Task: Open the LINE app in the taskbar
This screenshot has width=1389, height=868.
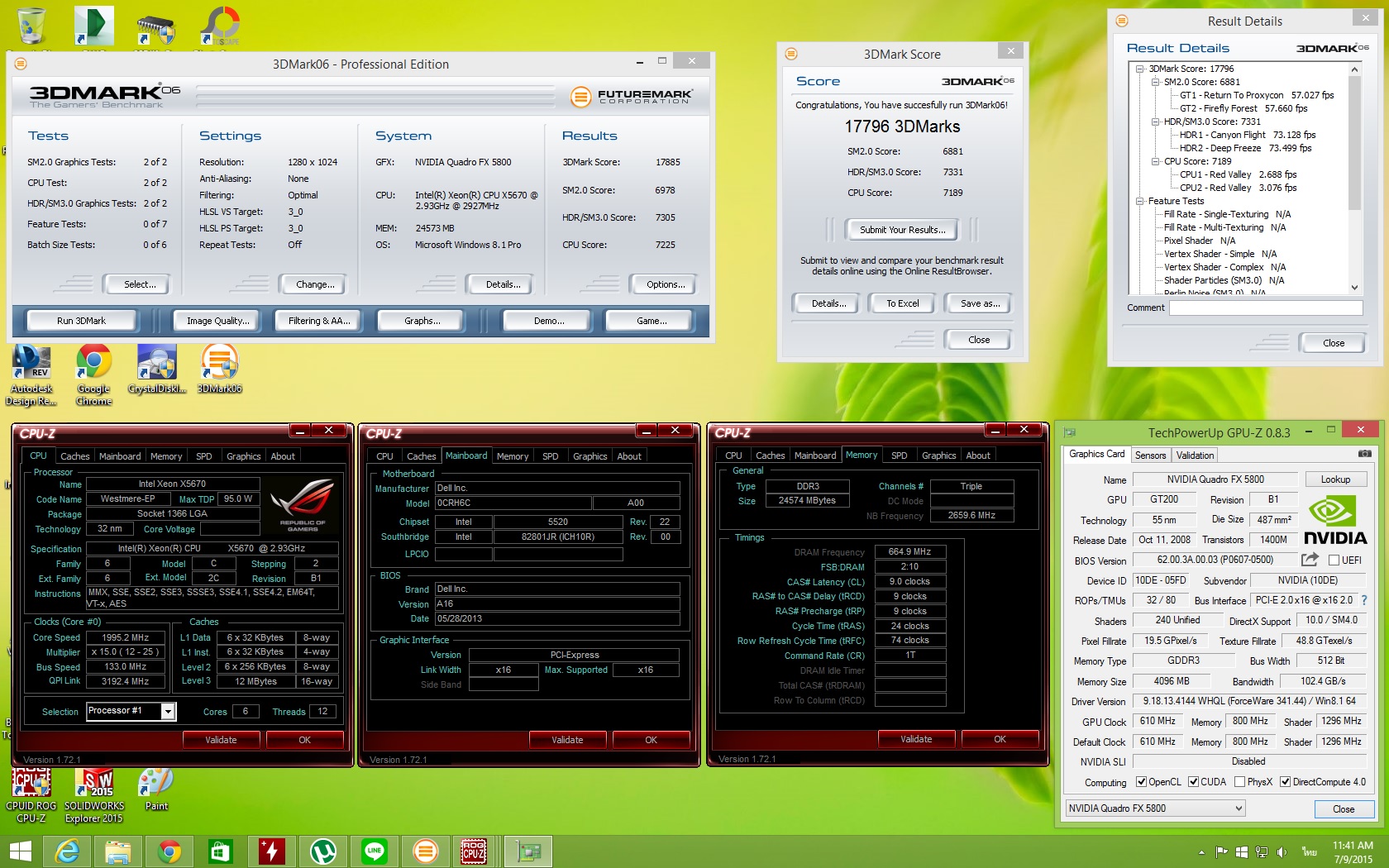Action: click(x=374, y=851)
